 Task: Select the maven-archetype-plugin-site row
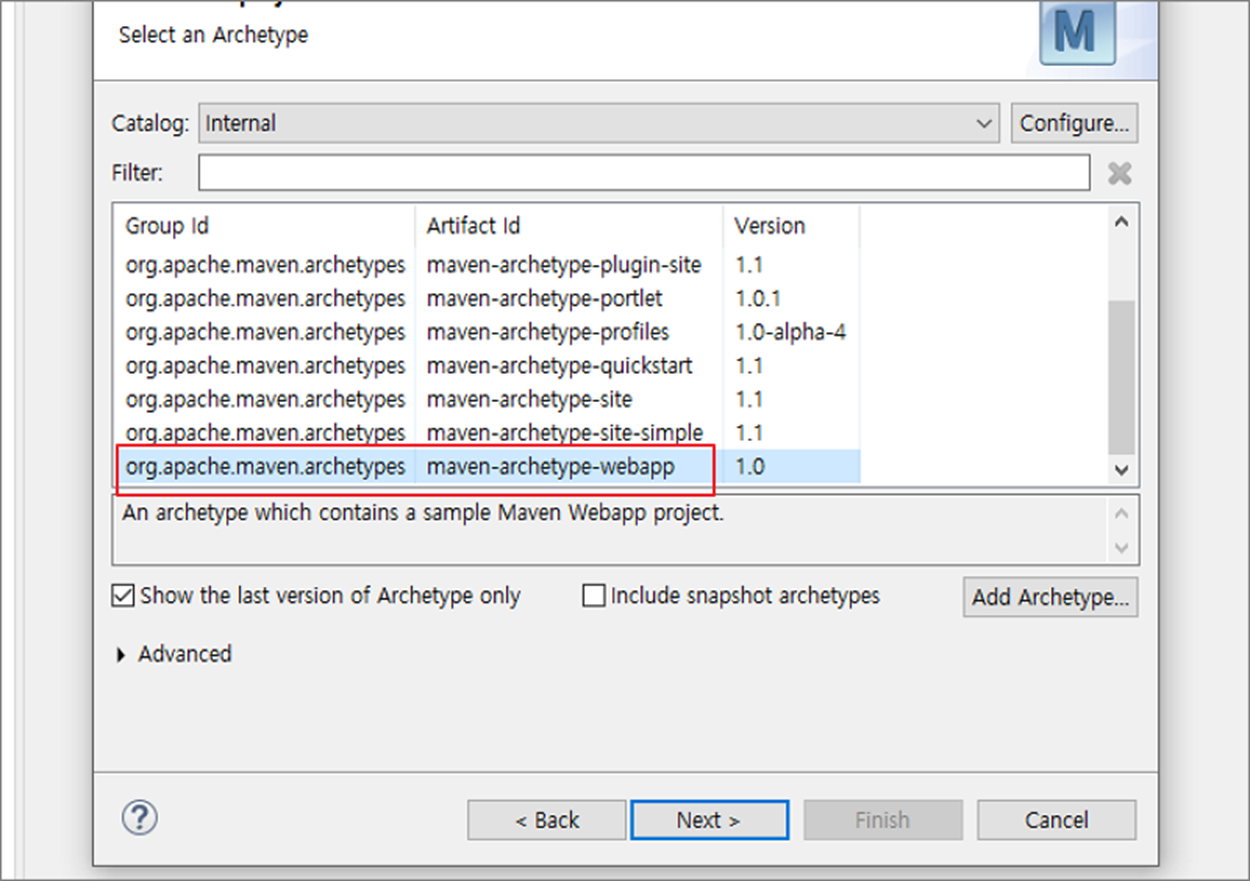487,265
